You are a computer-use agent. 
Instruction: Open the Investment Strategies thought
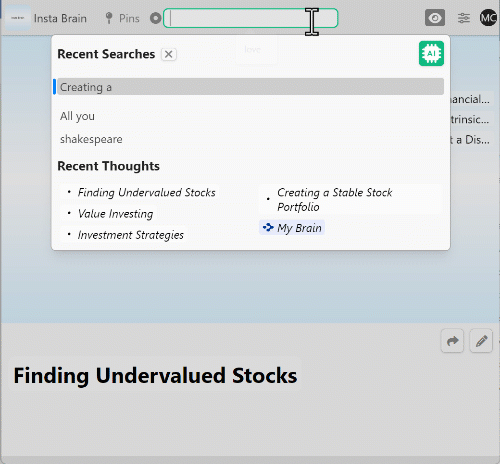[x=131, y=235]
